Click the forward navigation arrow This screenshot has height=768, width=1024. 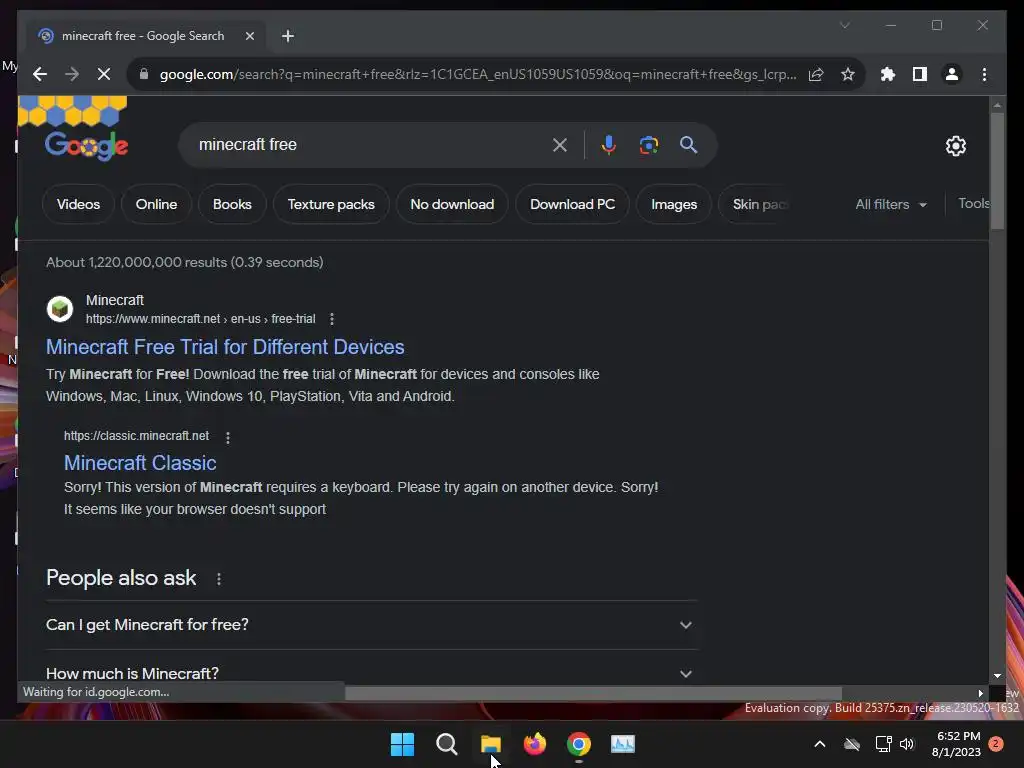tap(72, 74)
